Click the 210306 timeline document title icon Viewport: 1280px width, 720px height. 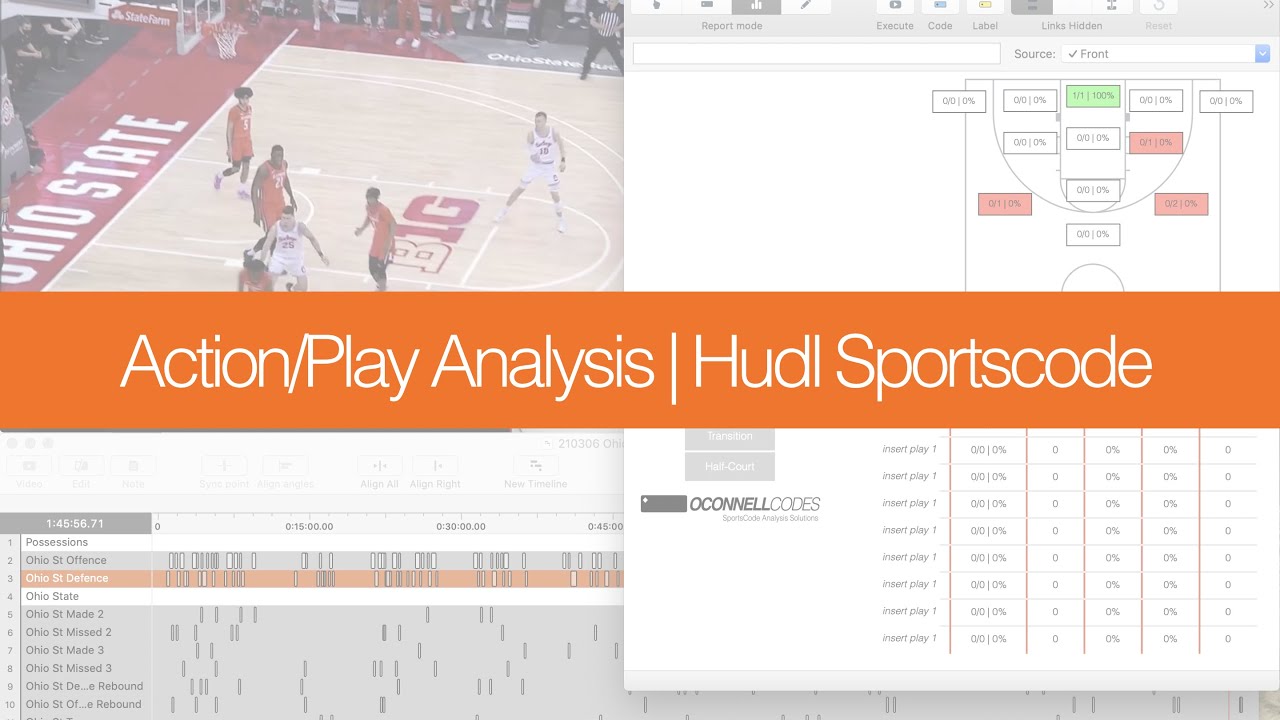point(549,443)
